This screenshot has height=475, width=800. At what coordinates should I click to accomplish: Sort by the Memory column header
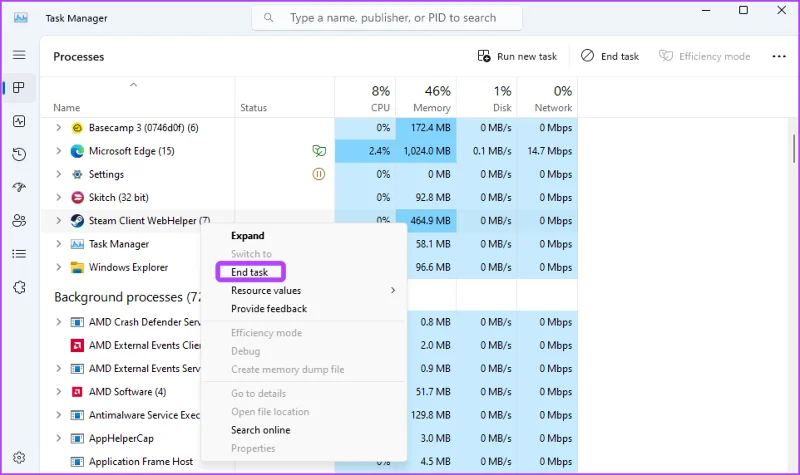click(426, 97)
